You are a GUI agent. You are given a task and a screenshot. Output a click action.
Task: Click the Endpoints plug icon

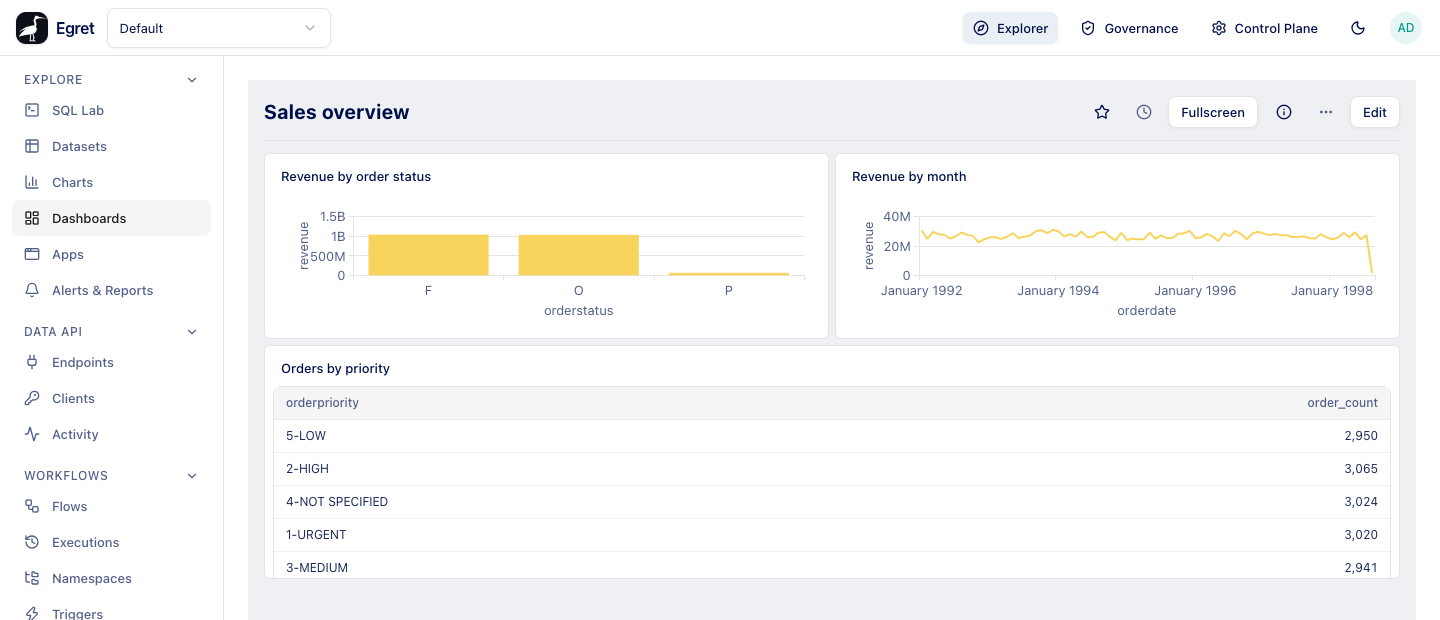(x=32, y=362)
